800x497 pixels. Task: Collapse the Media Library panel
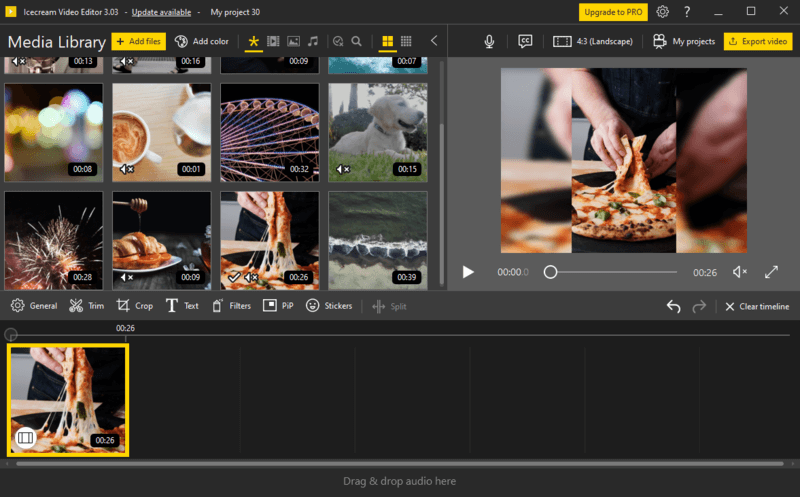[434, 41]
